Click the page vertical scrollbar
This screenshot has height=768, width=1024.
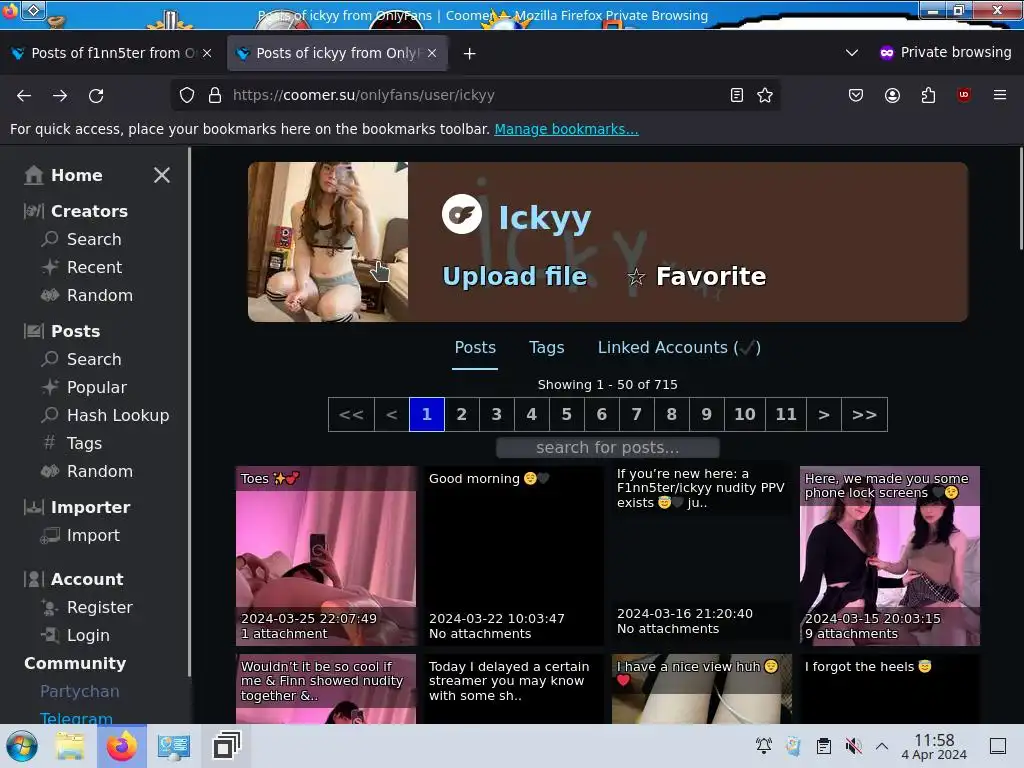(x=1020, y=199)
